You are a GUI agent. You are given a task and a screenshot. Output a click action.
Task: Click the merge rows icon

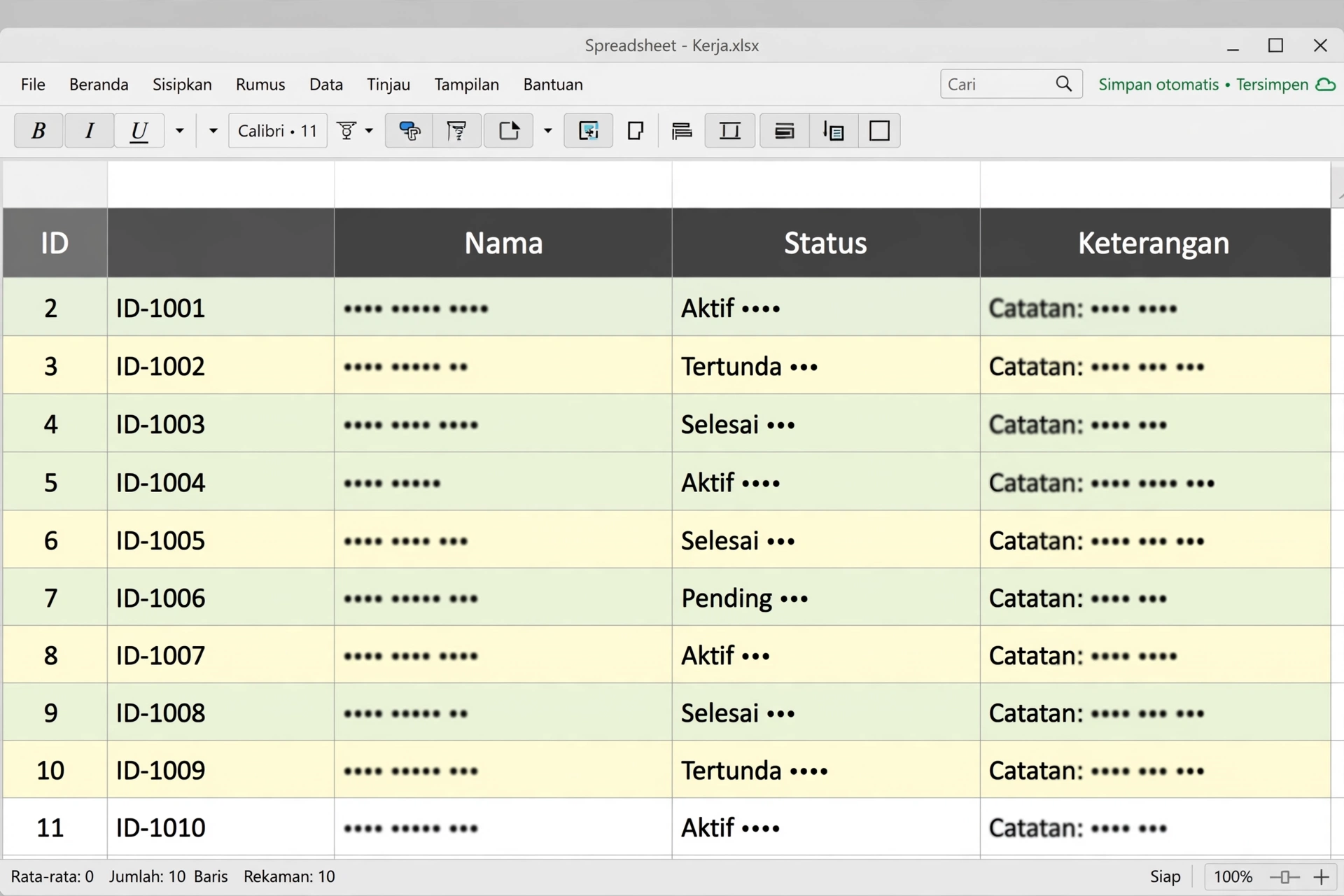pos(785,131)
